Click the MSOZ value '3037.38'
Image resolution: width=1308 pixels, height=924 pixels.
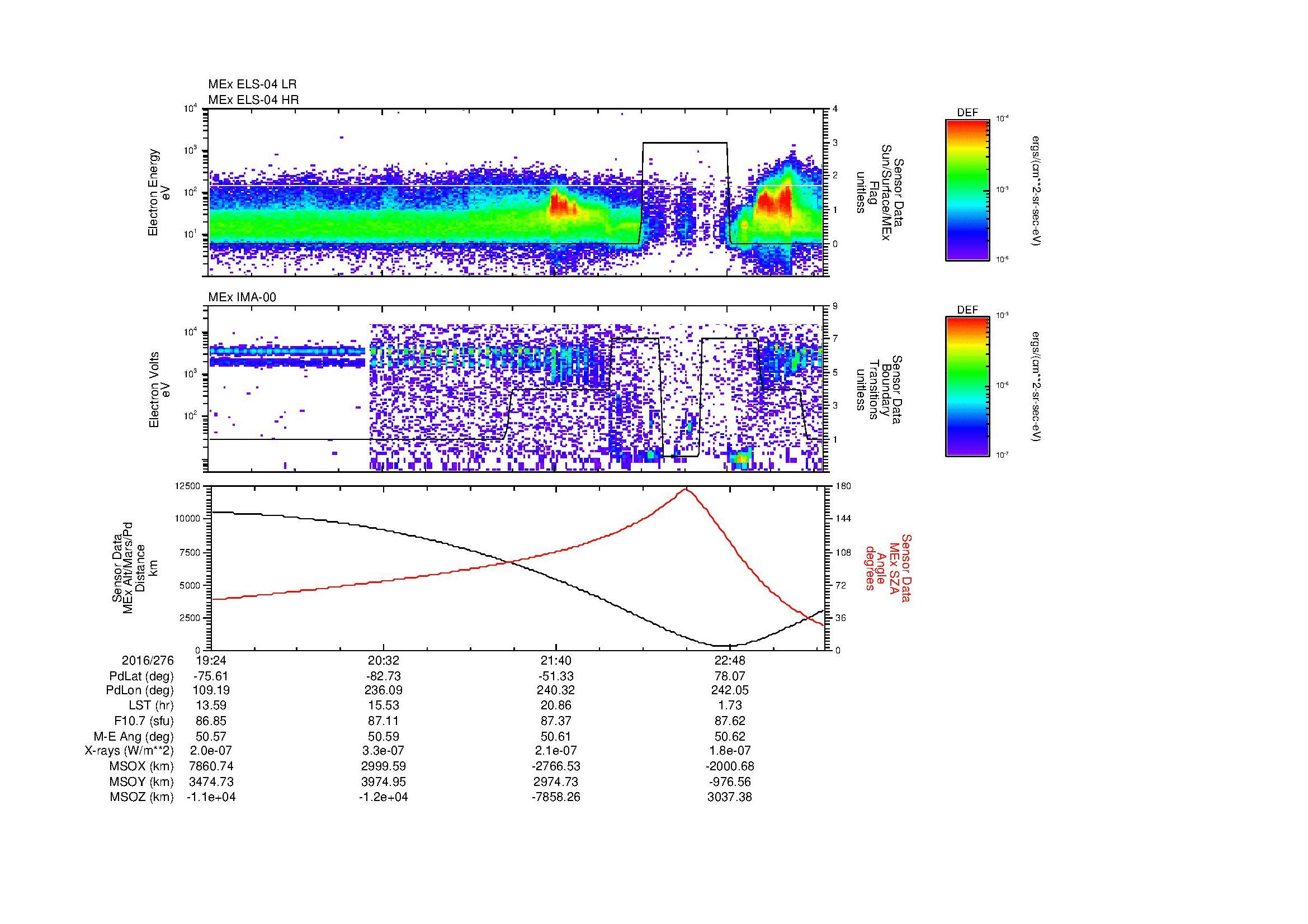pos(730,797)
